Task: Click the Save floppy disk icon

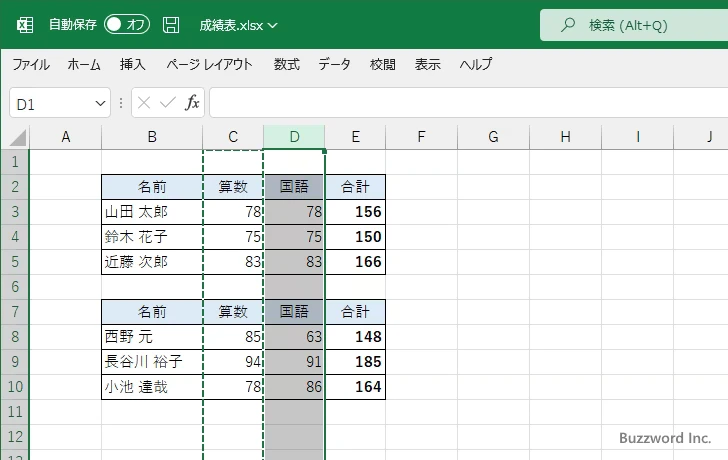Action: tap(171, 25)
